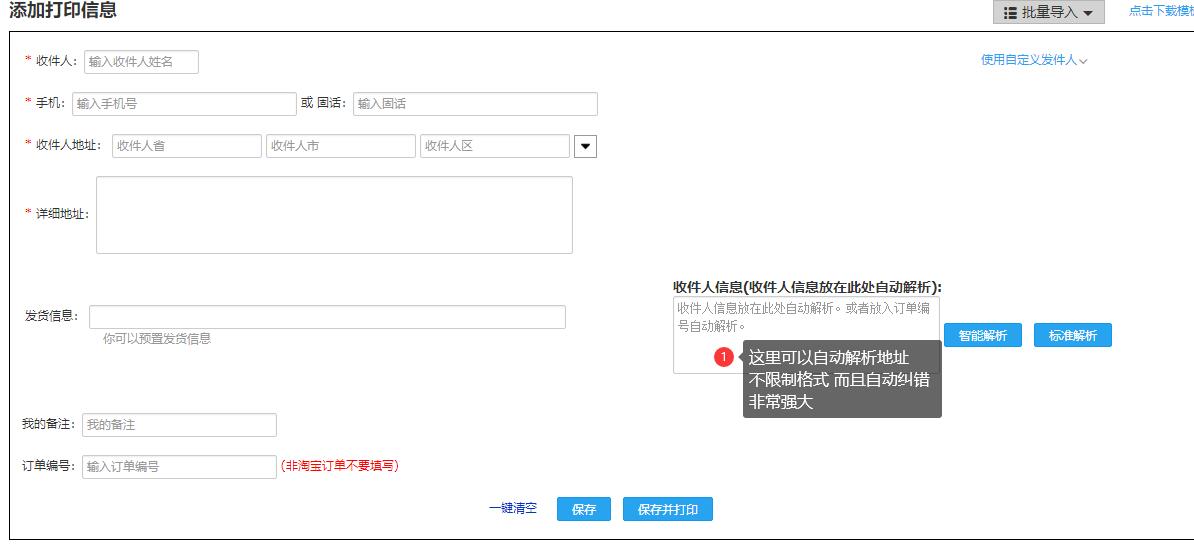The height and width of the screenshot is (557, 1194).
Task: Click the 点击下载模板 link
Action: pyautogui.click(x=1160, y=11)
